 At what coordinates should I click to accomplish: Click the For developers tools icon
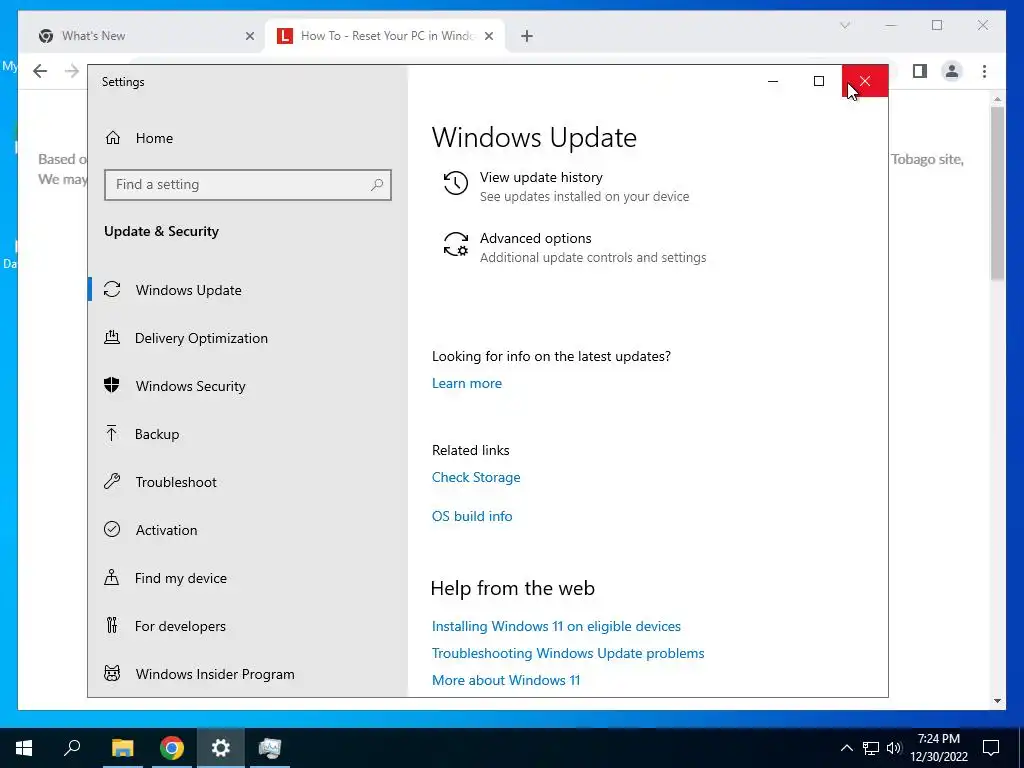pos(112,626)
